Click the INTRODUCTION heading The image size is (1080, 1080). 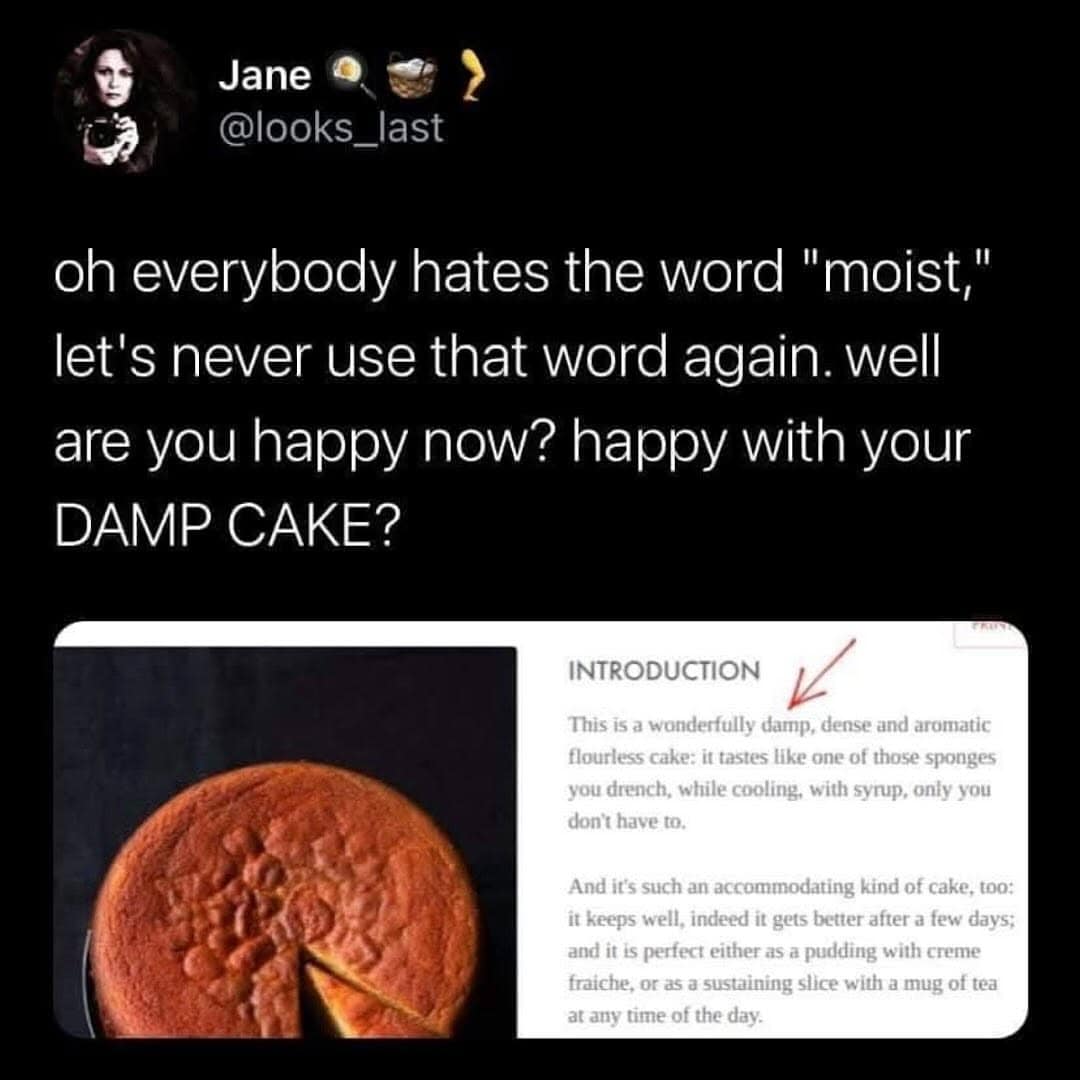click(664, 670)
